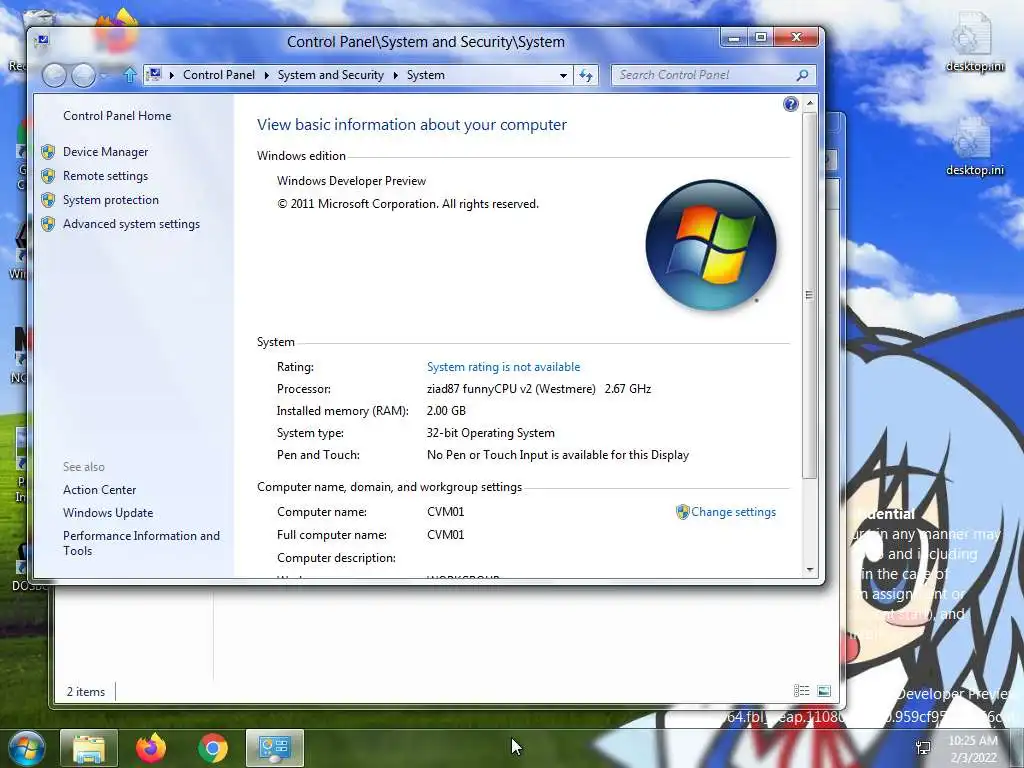Click the Remote settings shield icon
1024x768 pixels.
[48, 176]
